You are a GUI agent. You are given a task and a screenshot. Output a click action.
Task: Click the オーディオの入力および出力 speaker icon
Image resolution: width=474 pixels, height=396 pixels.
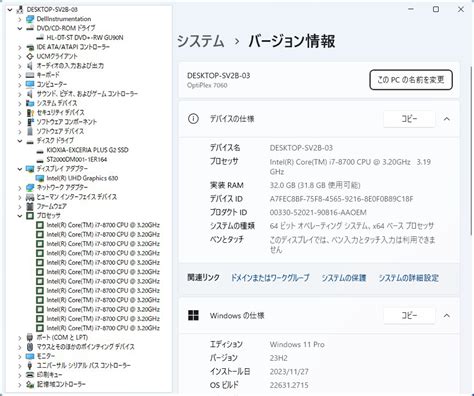click(x=30, y=66)
